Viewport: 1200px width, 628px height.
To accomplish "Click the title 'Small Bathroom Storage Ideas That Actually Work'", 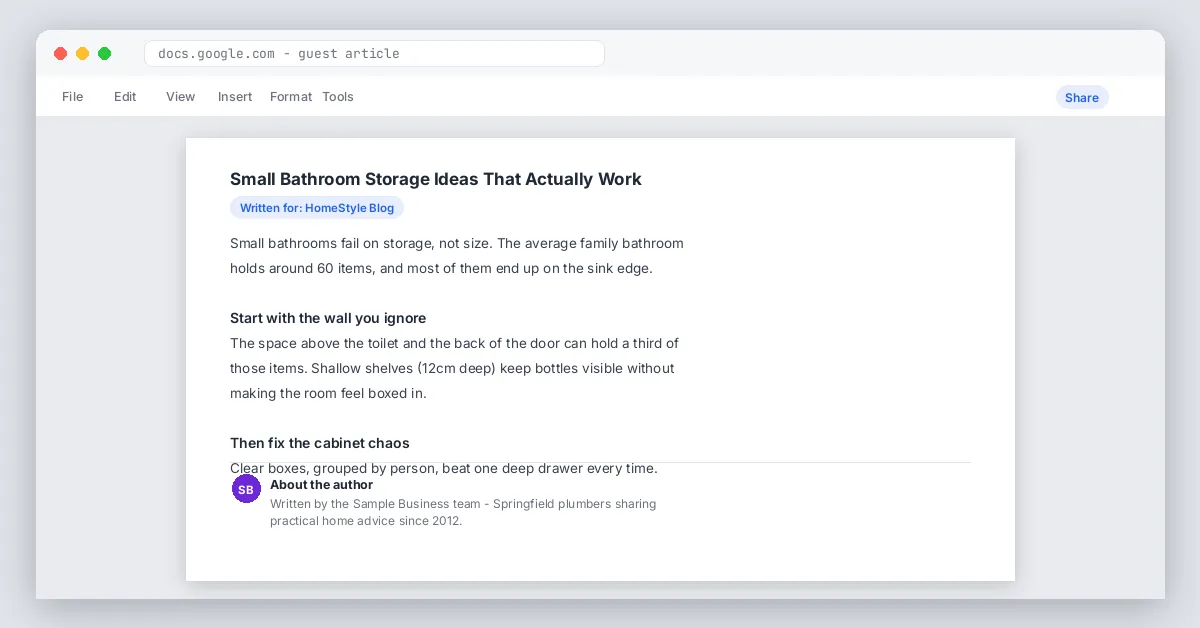I will tap(436, 179).
